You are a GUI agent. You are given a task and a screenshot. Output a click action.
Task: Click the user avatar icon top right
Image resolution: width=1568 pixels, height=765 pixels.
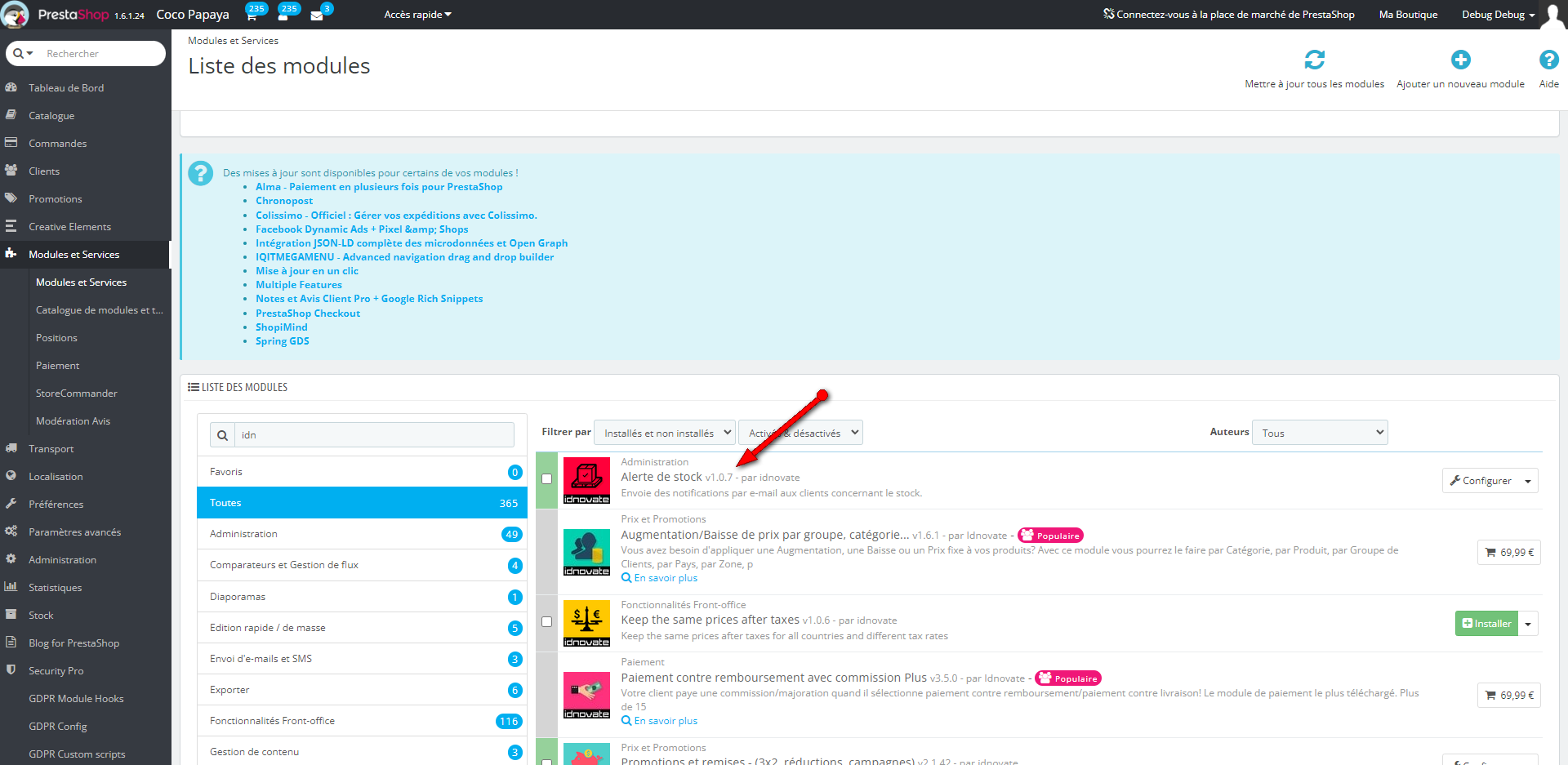tap(1552, 15)
